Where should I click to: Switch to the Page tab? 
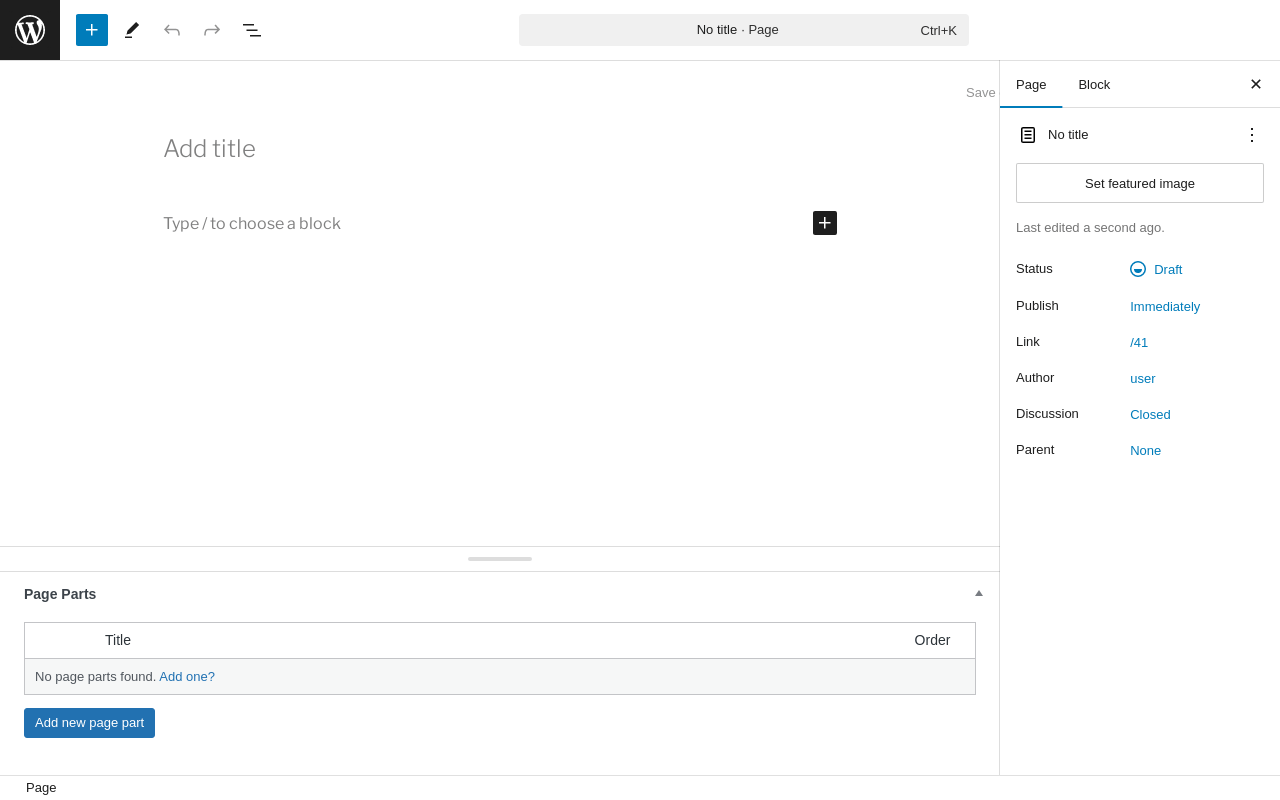1031,84
